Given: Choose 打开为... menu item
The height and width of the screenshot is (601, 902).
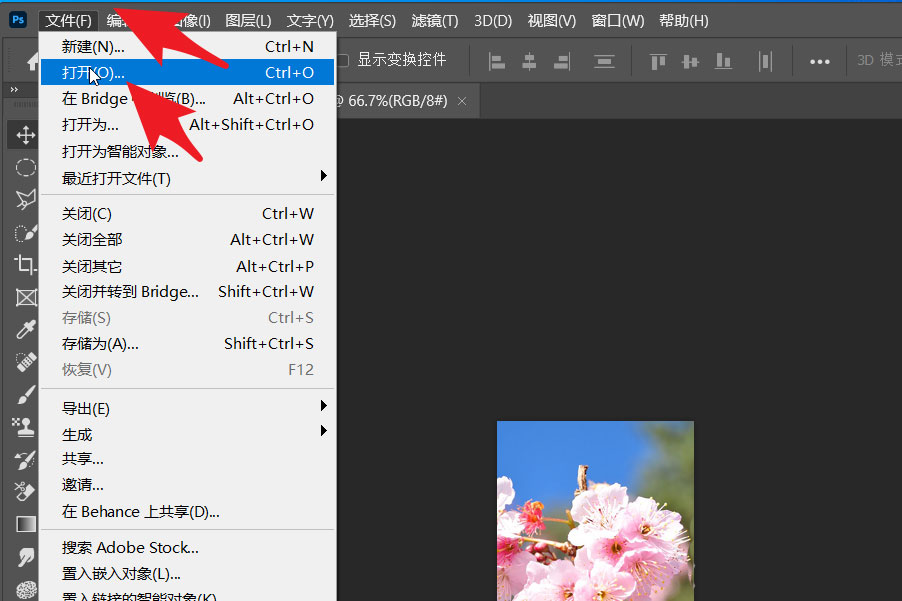Looking at the screenshot, I should point(188,125).
